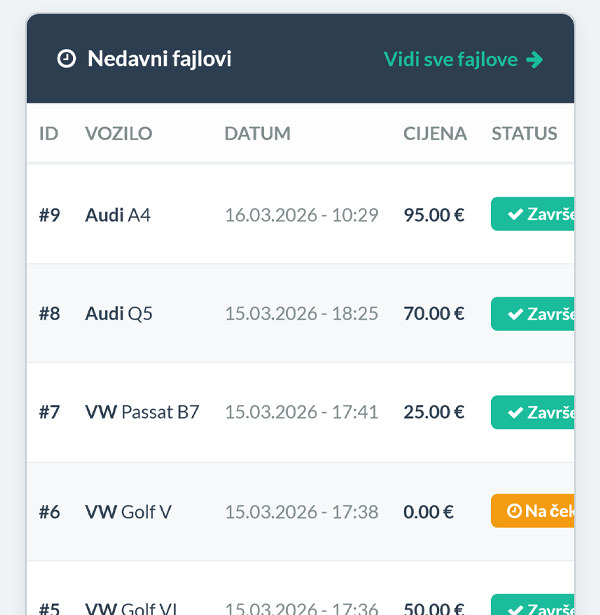Click the Završeno status badge for Audi A4
This screenshot has height=615, width=600.
click(534, 214)
